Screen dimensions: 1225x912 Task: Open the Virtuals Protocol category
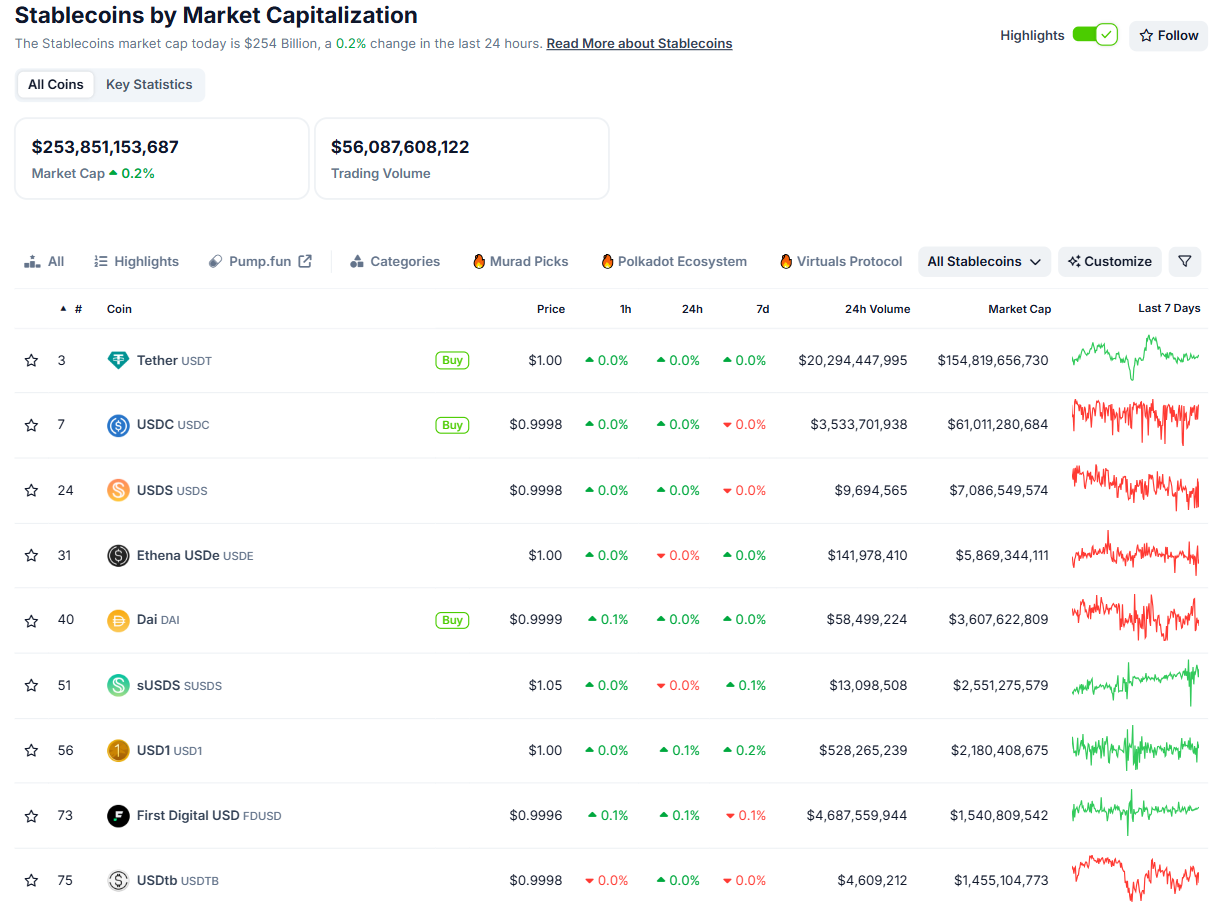click(x=841, y=261)
